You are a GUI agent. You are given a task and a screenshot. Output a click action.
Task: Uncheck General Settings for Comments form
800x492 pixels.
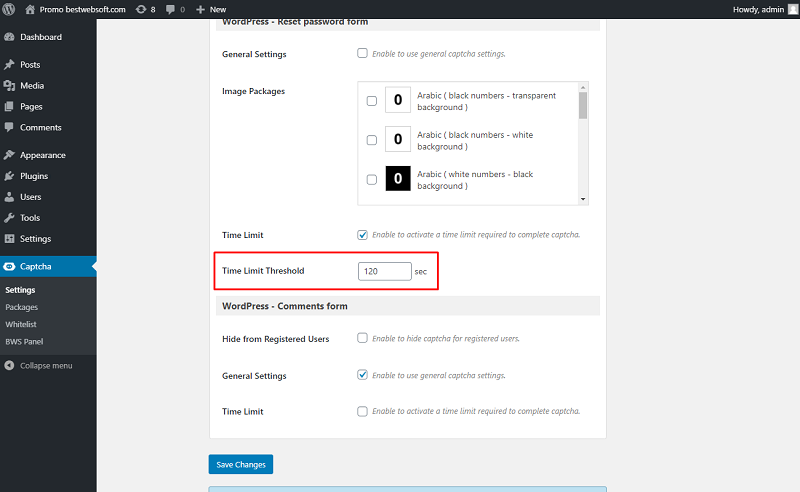tap(362, 375)
